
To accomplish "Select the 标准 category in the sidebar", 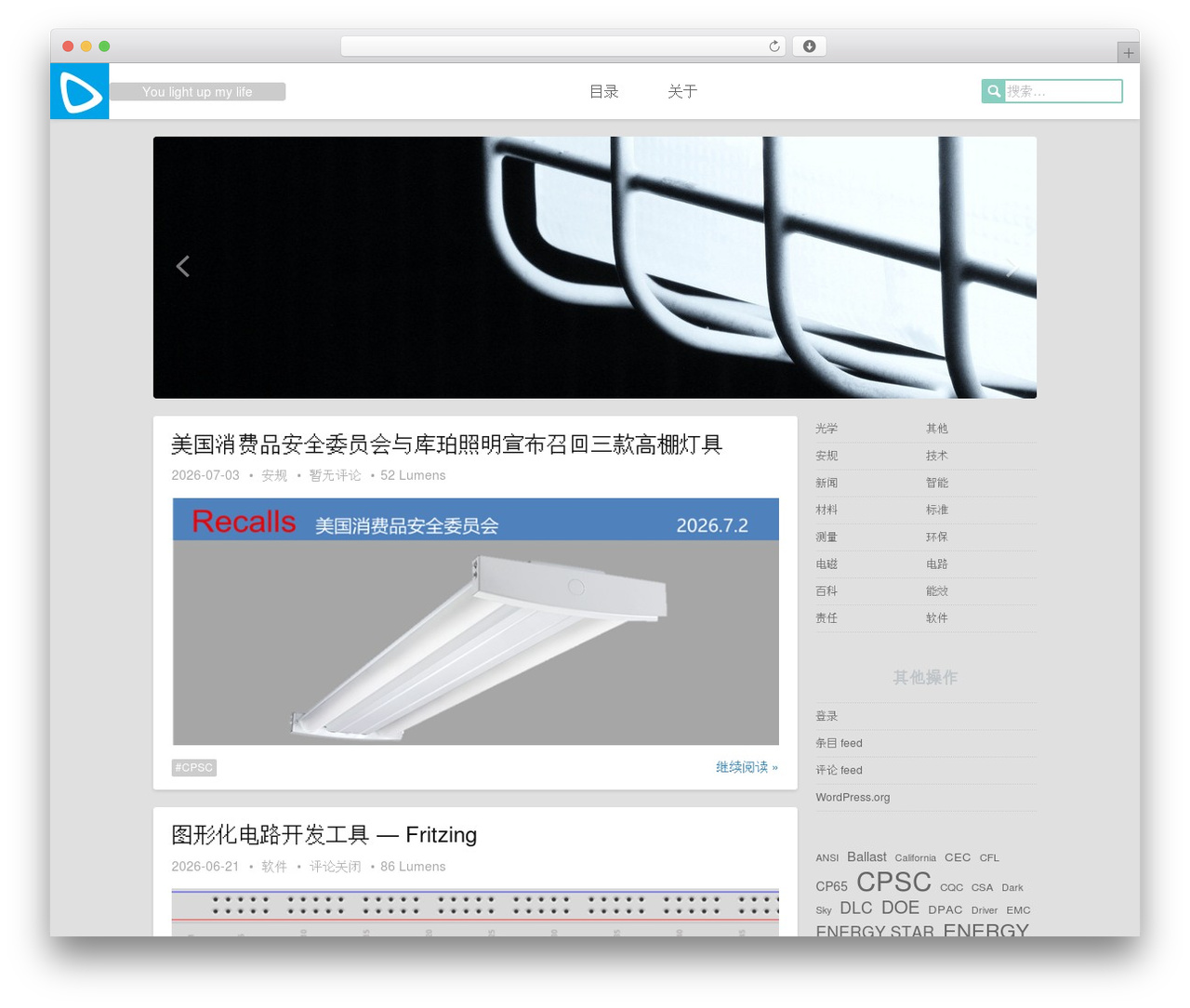I will coord(937,510).
